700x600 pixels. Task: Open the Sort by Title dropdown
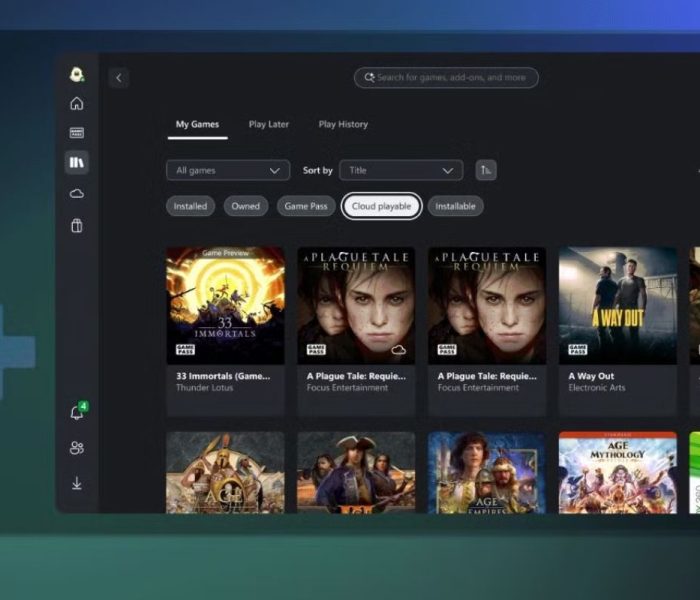pos(401,170)
